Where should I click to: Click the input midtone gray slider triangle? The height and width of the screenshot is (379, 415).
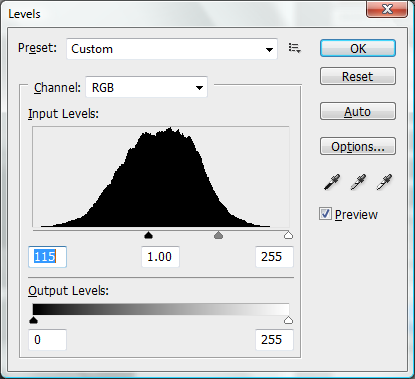click(x=218, y=235)
